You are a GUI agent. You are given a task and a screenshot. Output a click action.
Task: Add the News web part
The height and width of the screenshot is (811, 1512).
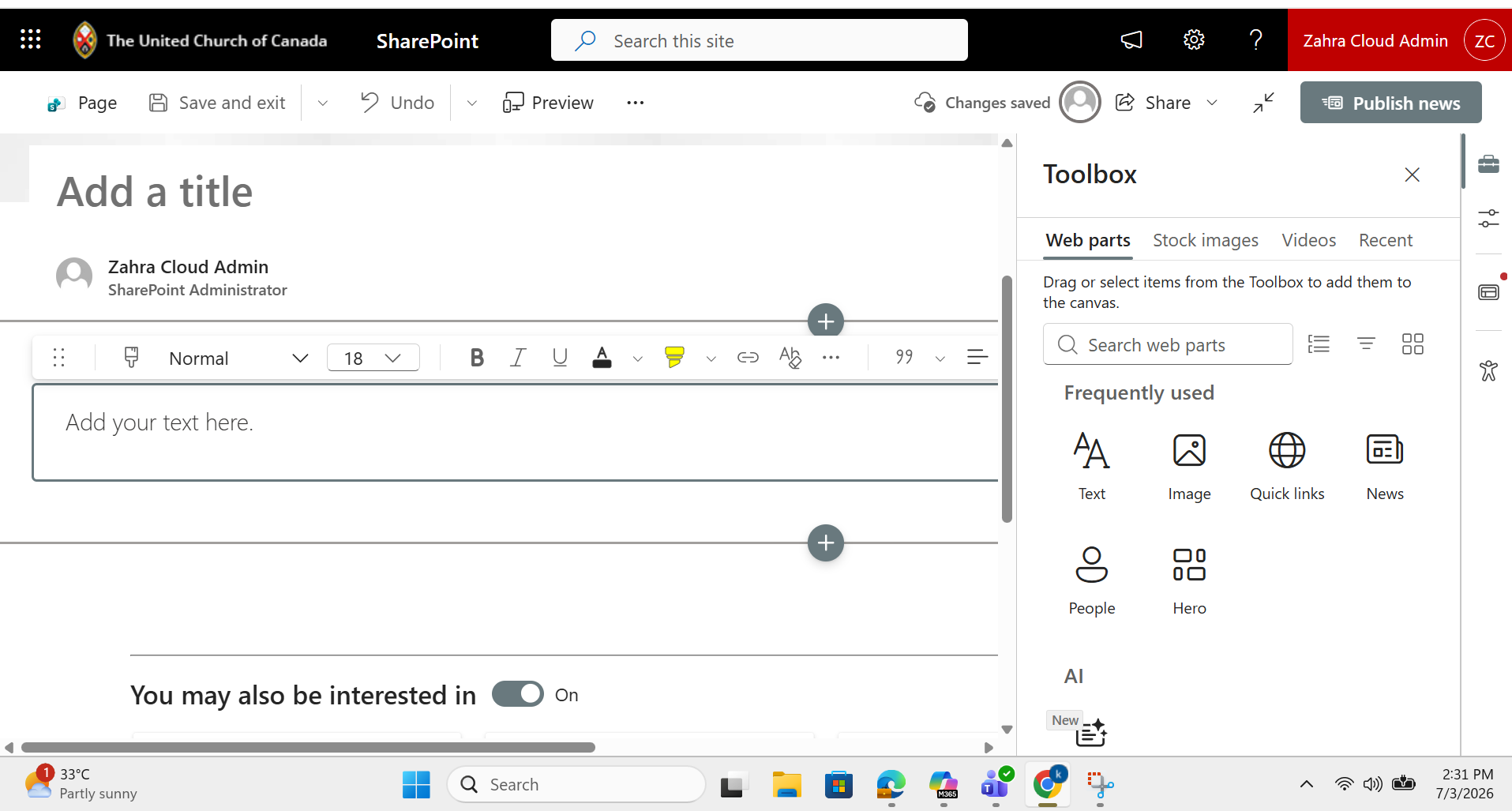click(1385, 466)
